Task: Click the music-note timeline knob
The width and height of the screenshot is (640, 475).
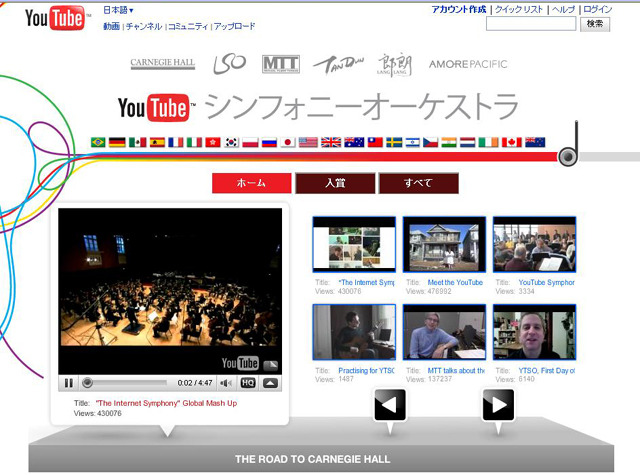Action: point(567,156)
